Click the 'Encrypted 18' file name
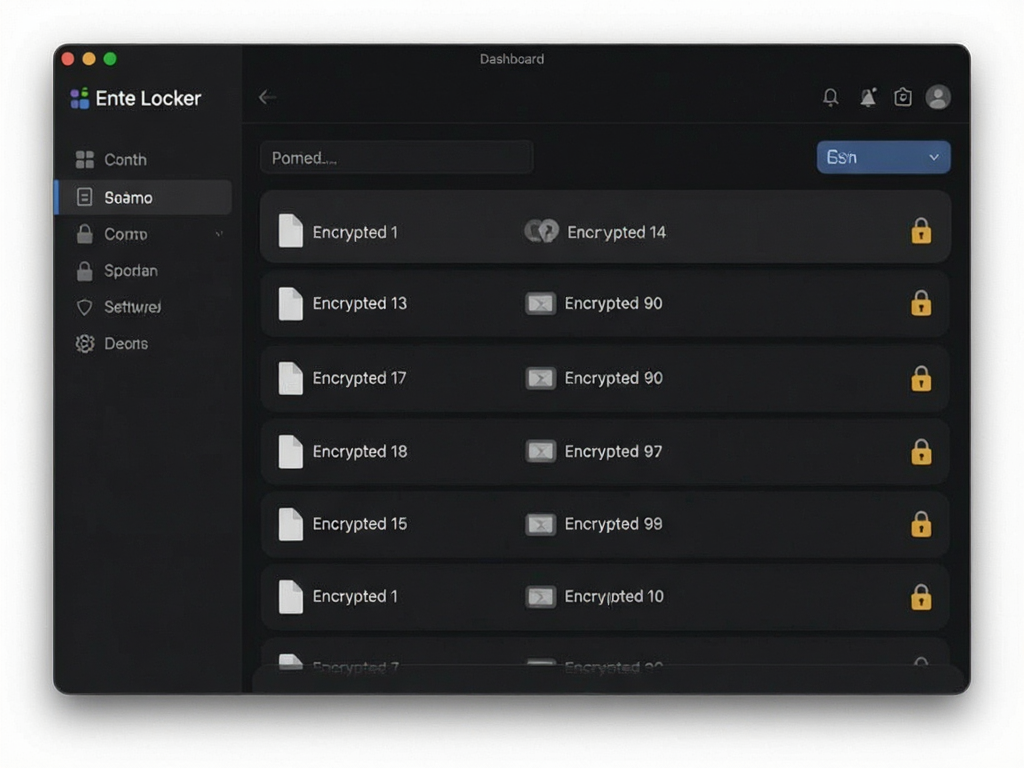Viewport: 1024px width, 768px height. [x=360, y=451]
